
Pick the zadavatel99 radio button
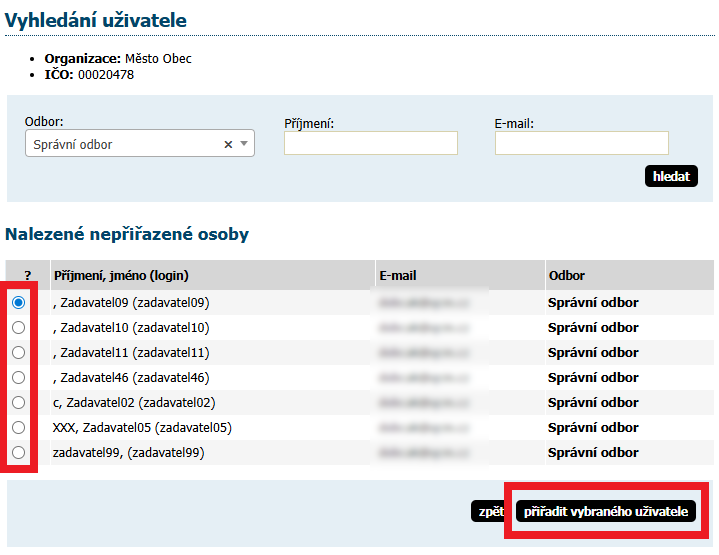[18, 453]
